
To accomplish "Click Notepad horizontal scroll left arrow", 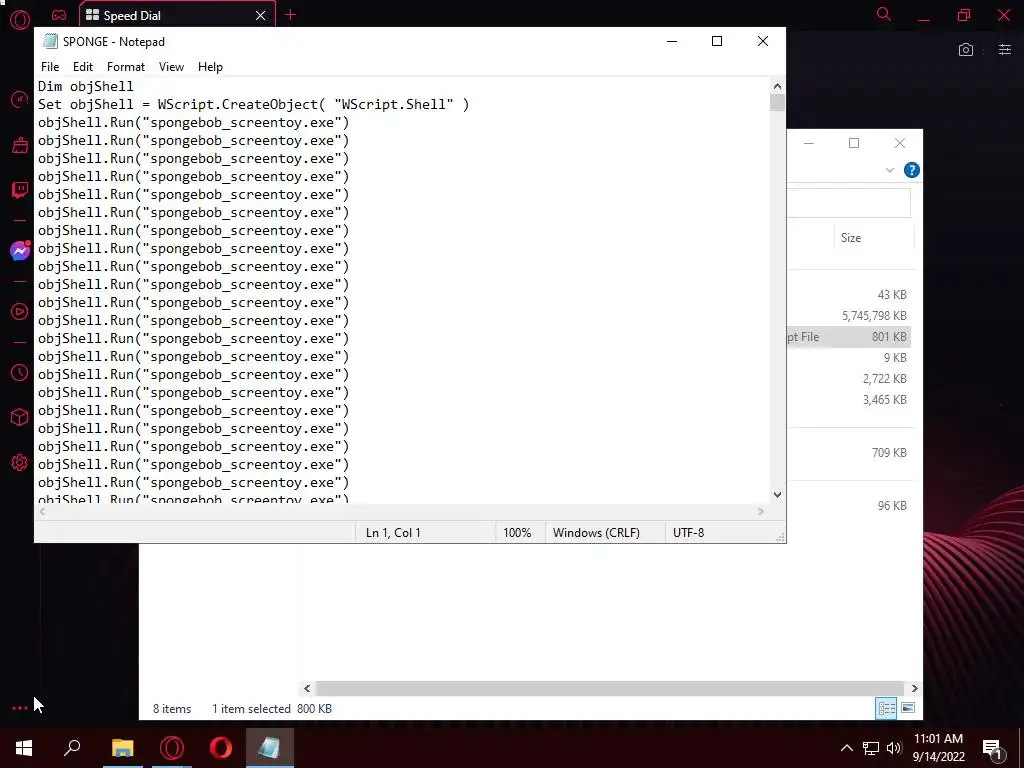I will [x=42, y=511].
